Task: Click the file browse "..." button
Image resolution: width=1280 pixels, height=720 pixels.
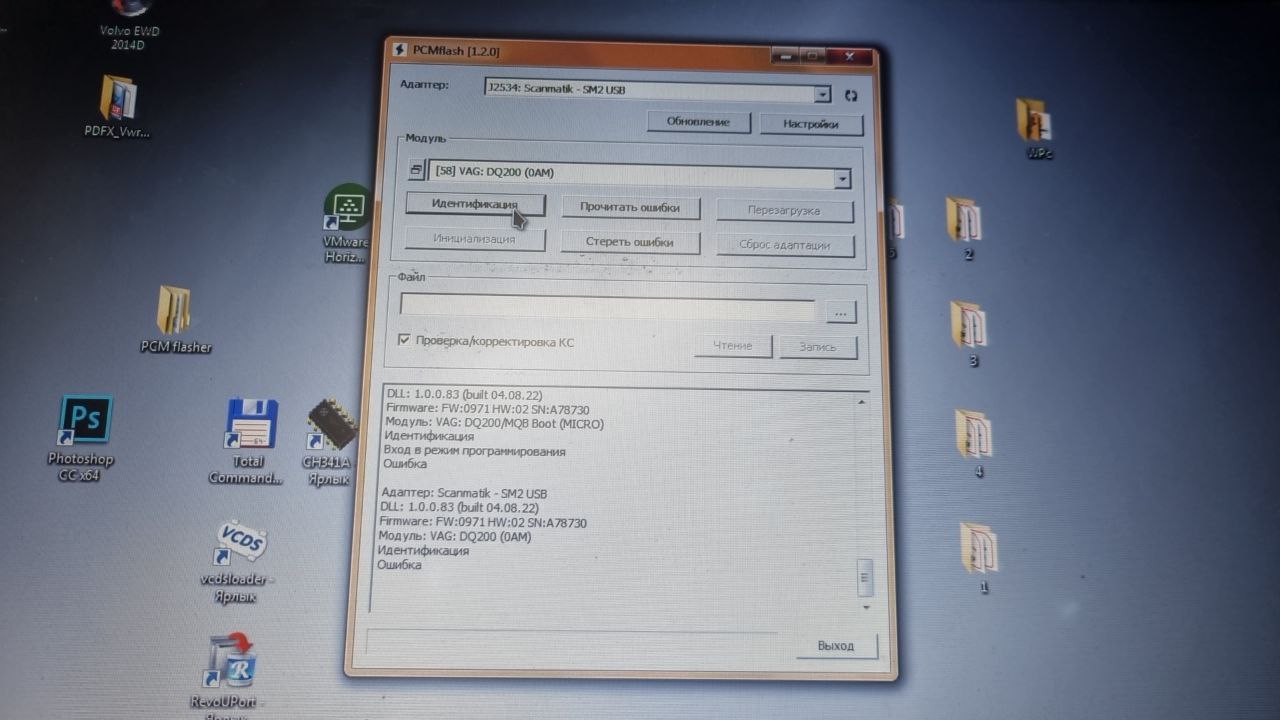Action: pos(841,313)
